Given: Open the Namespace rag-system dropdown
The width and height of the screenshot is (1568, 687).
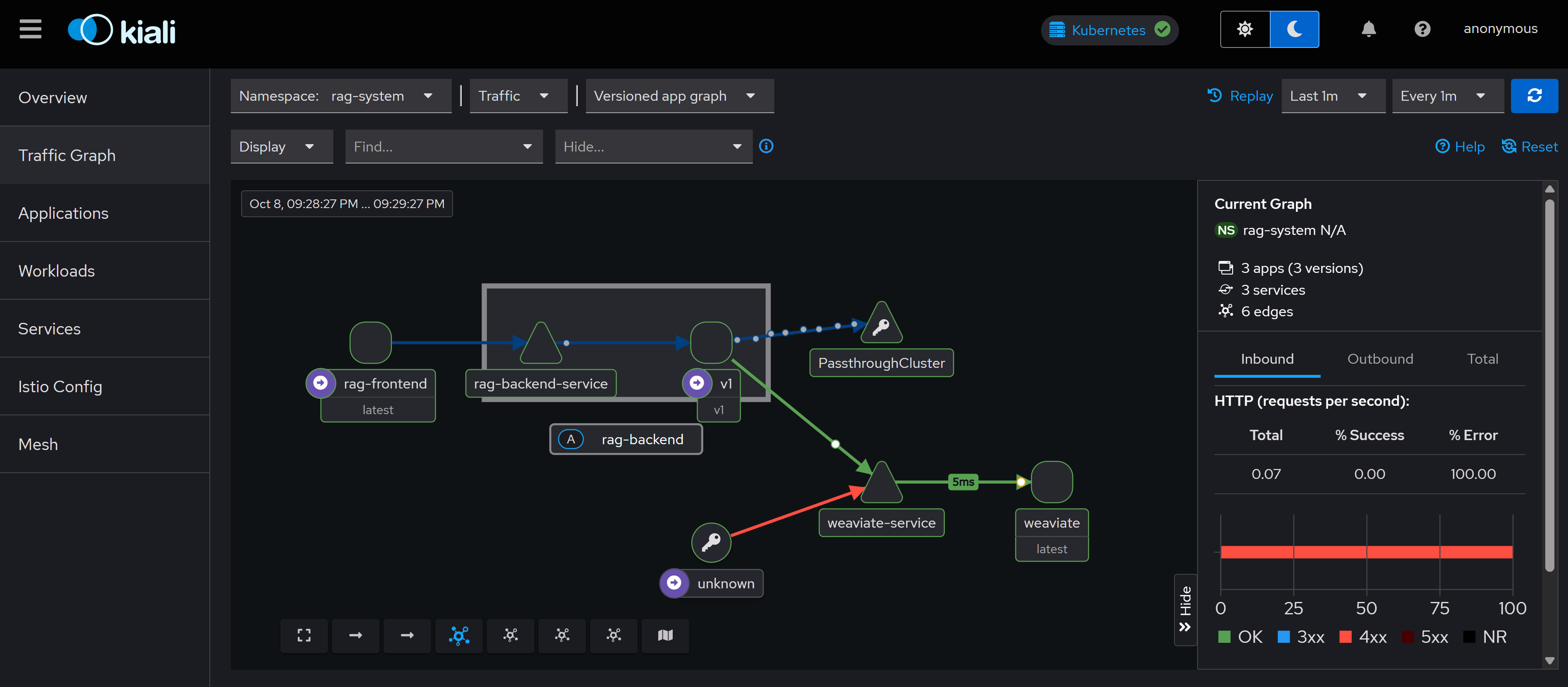Looking at the screenshot, I should click(340, 95).
